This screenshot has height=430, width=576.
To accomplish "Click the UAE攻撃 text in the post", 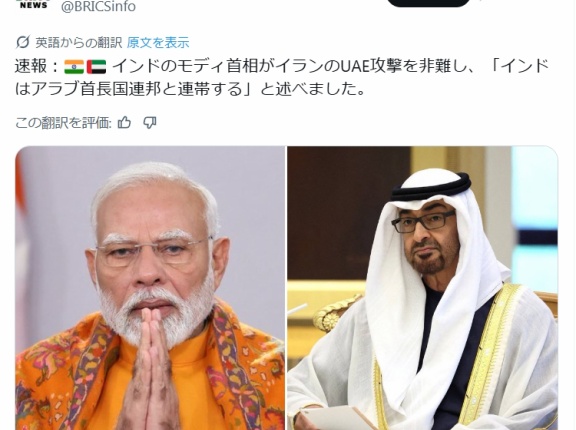I will (x=371, y=67).
